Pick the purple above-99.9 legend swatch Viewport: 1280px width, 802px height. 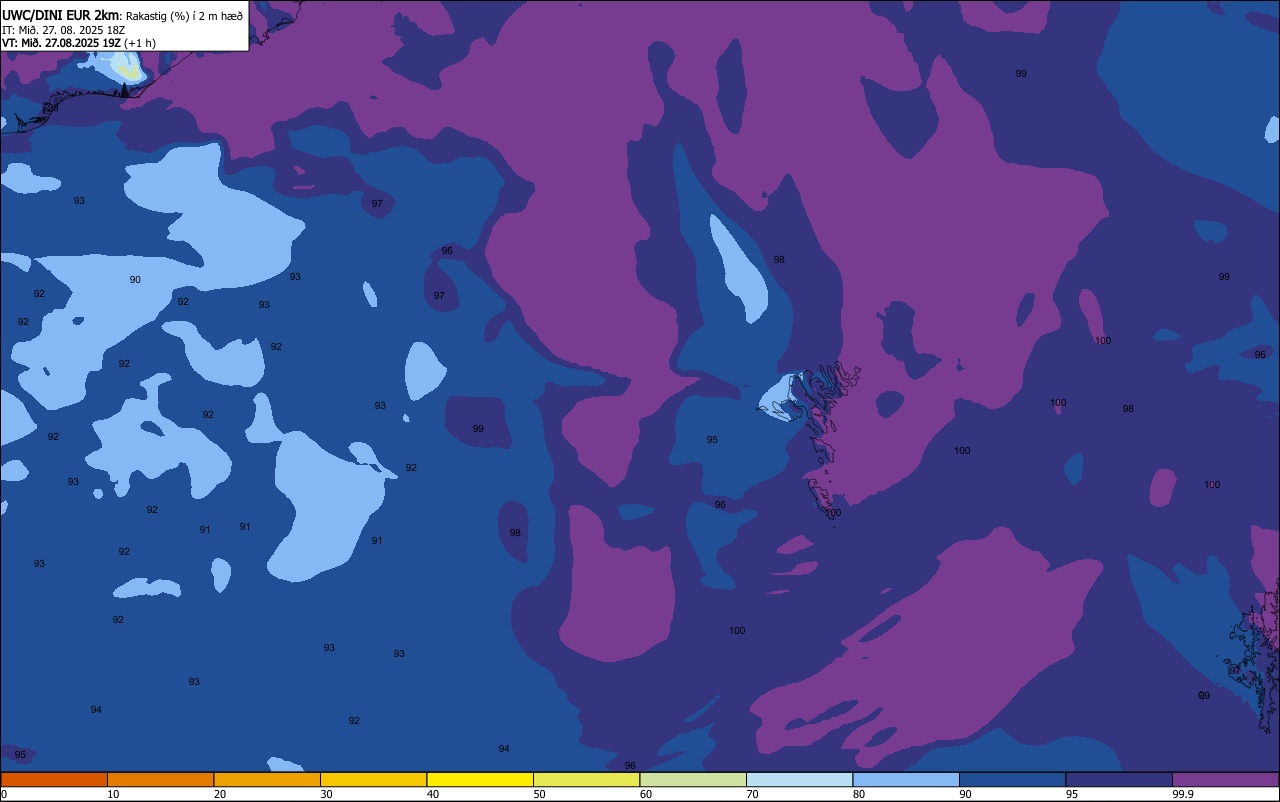click(x=1225, y=779)
